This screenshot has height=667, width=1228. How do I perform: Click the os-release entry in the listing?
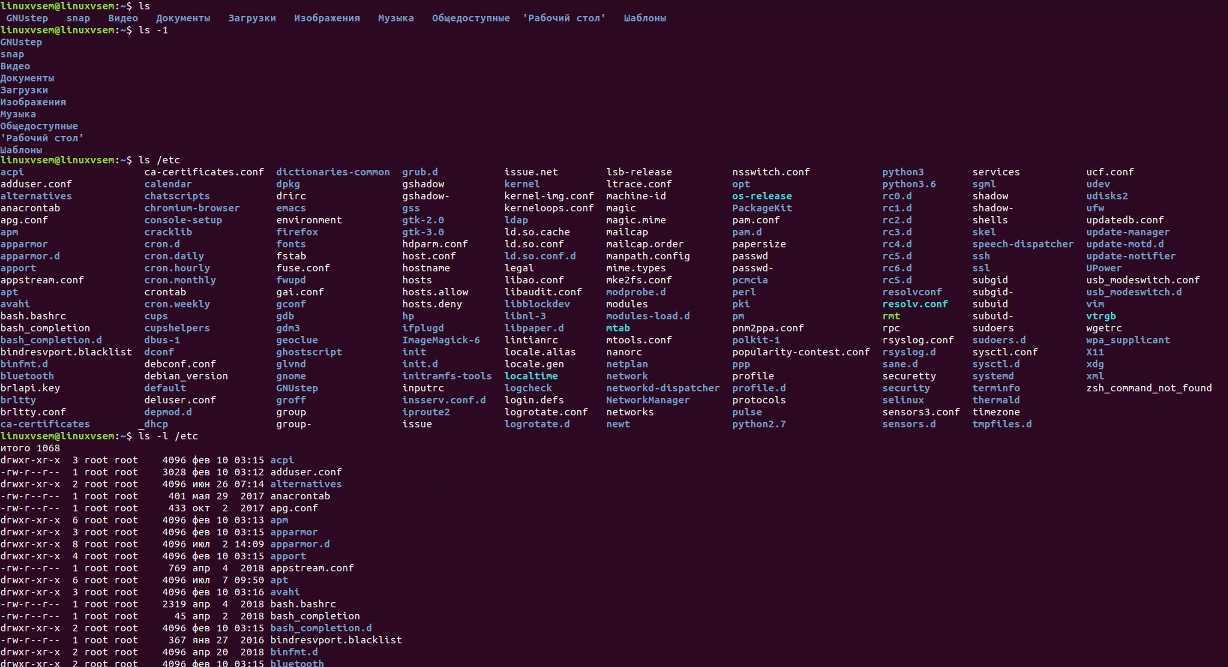point(761,196)
